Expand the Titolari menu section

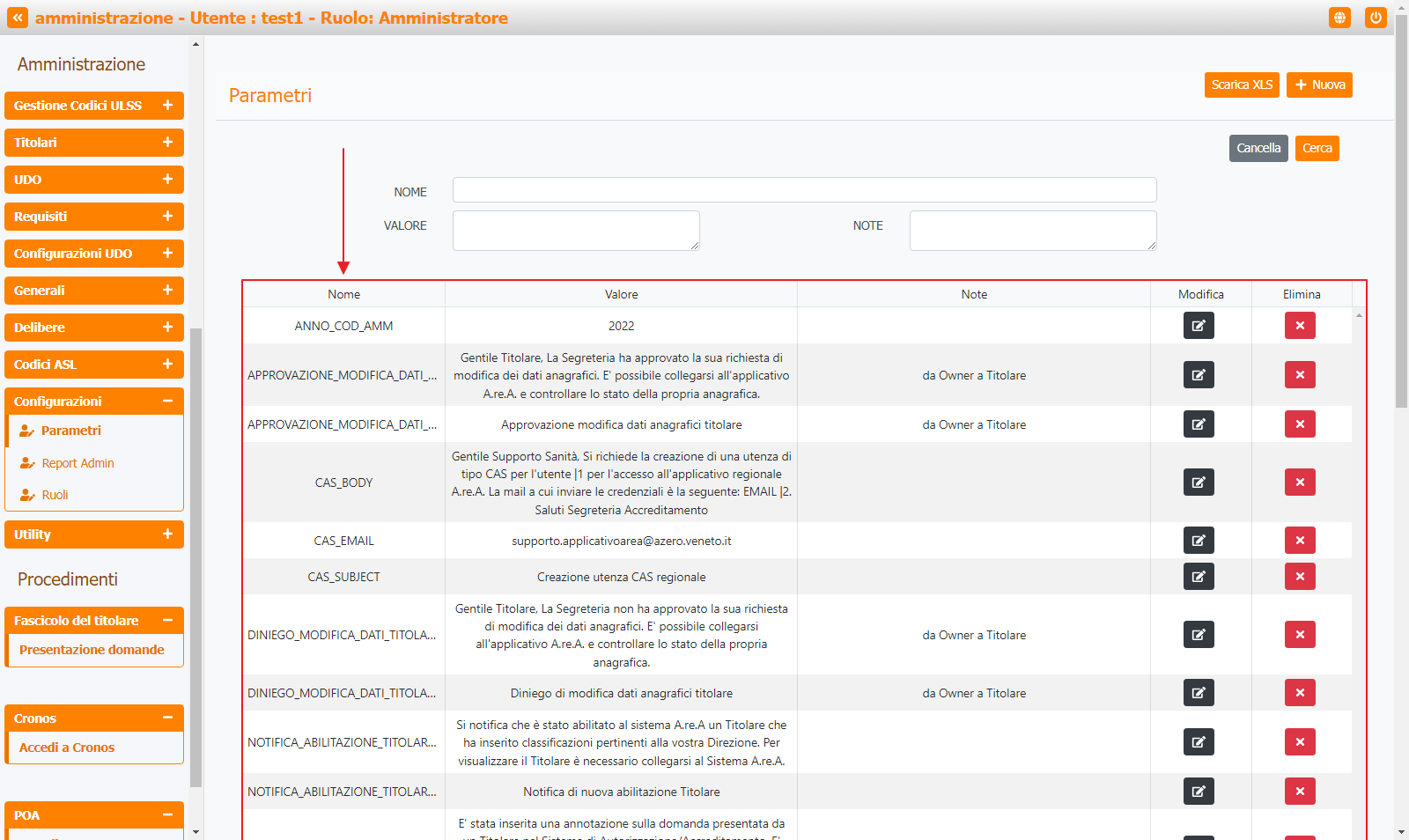pos(167,143)
